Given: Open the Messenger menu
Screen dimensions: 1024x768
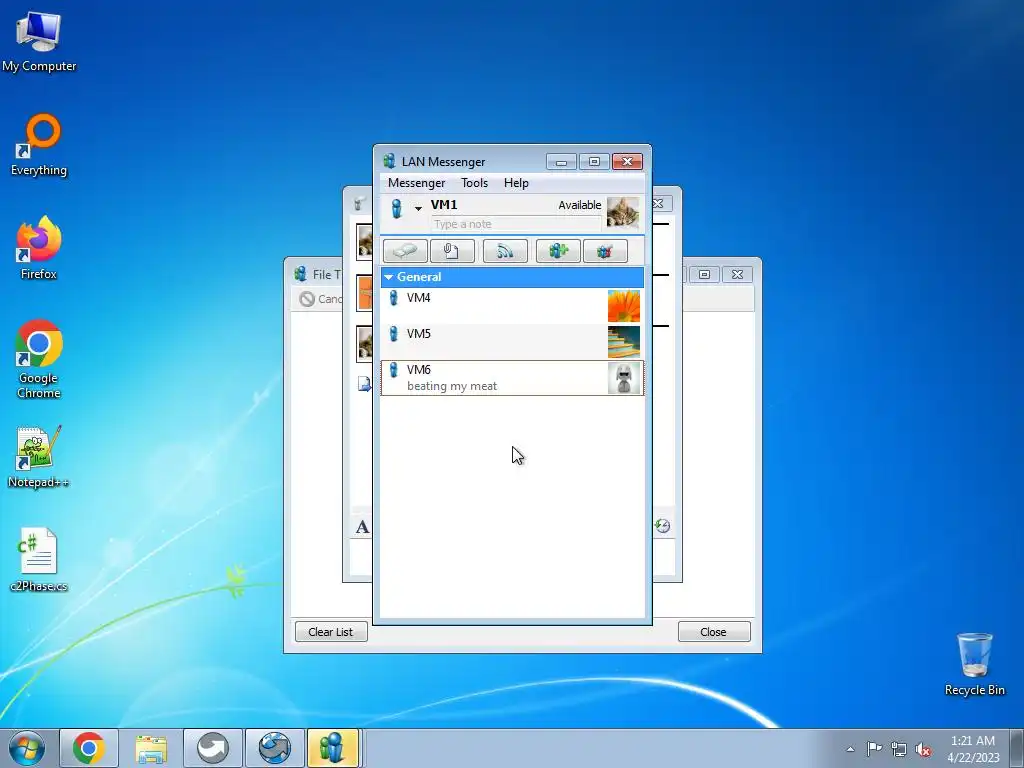Looking at the screenshot, I should 416,183.
